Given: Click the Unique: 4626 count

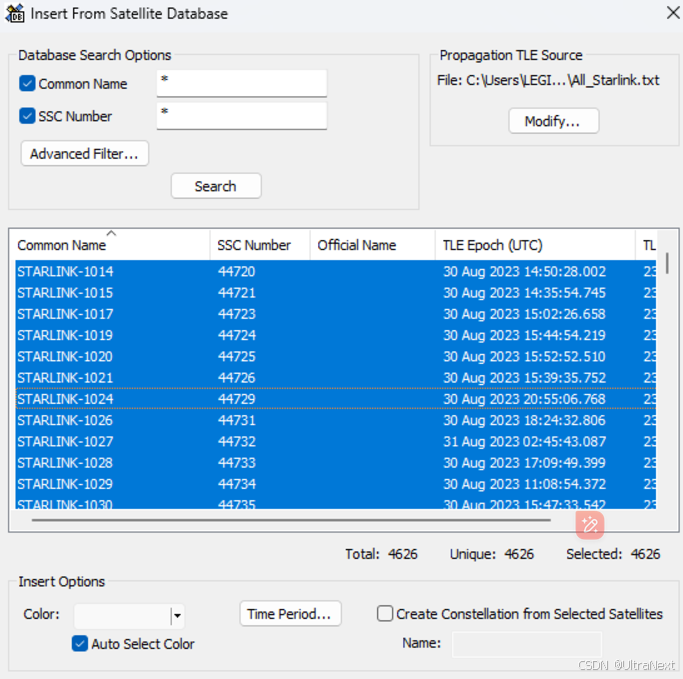Looking at the screenshot, I should pos(492,554).
